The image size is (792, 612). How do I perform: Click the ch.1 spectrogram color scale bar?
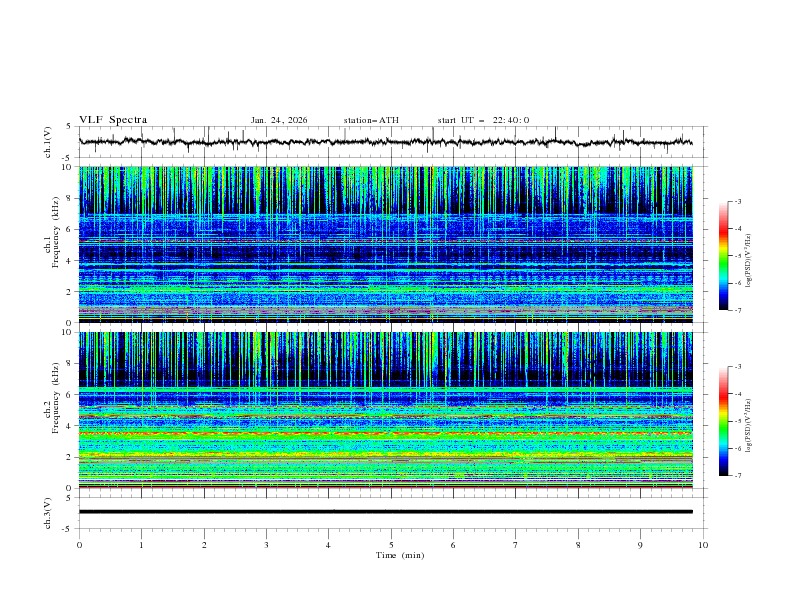[723, 256]
